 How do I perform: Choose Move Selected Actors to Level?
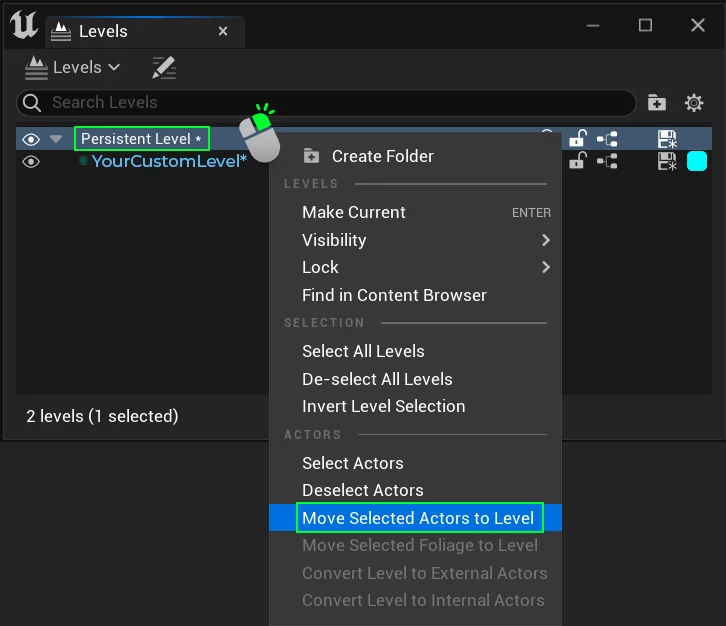418,518
